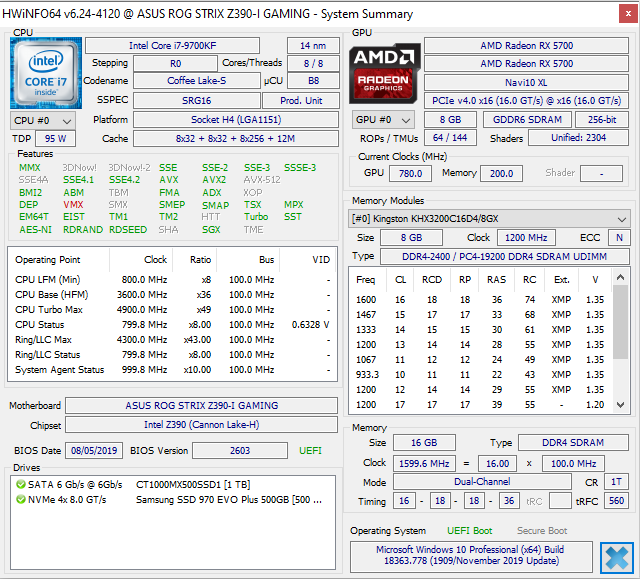640x579 pixels.
Task: Open the GPU #0 selector dropdown
Action: (383, 120)
